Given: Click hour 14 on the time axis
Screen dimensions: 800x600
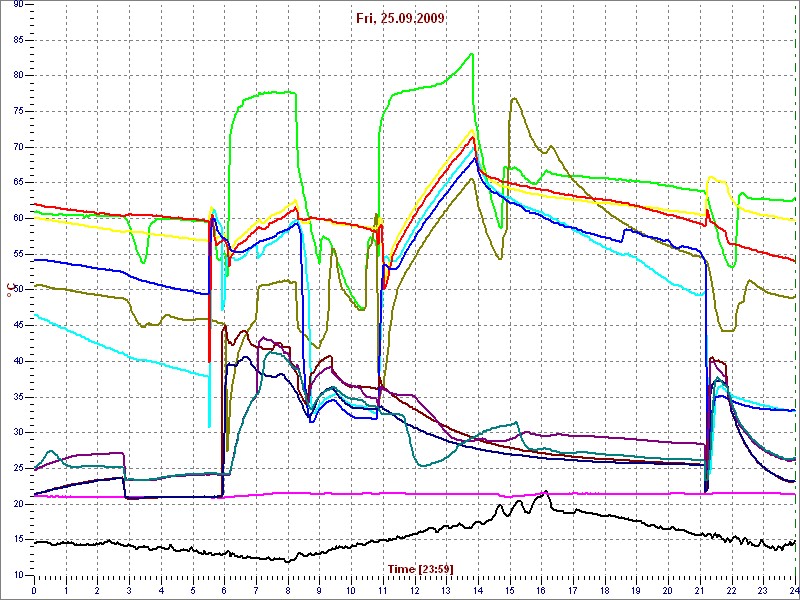Looking at the screenshot, I should pyautogui.click(x=478, y=589).
